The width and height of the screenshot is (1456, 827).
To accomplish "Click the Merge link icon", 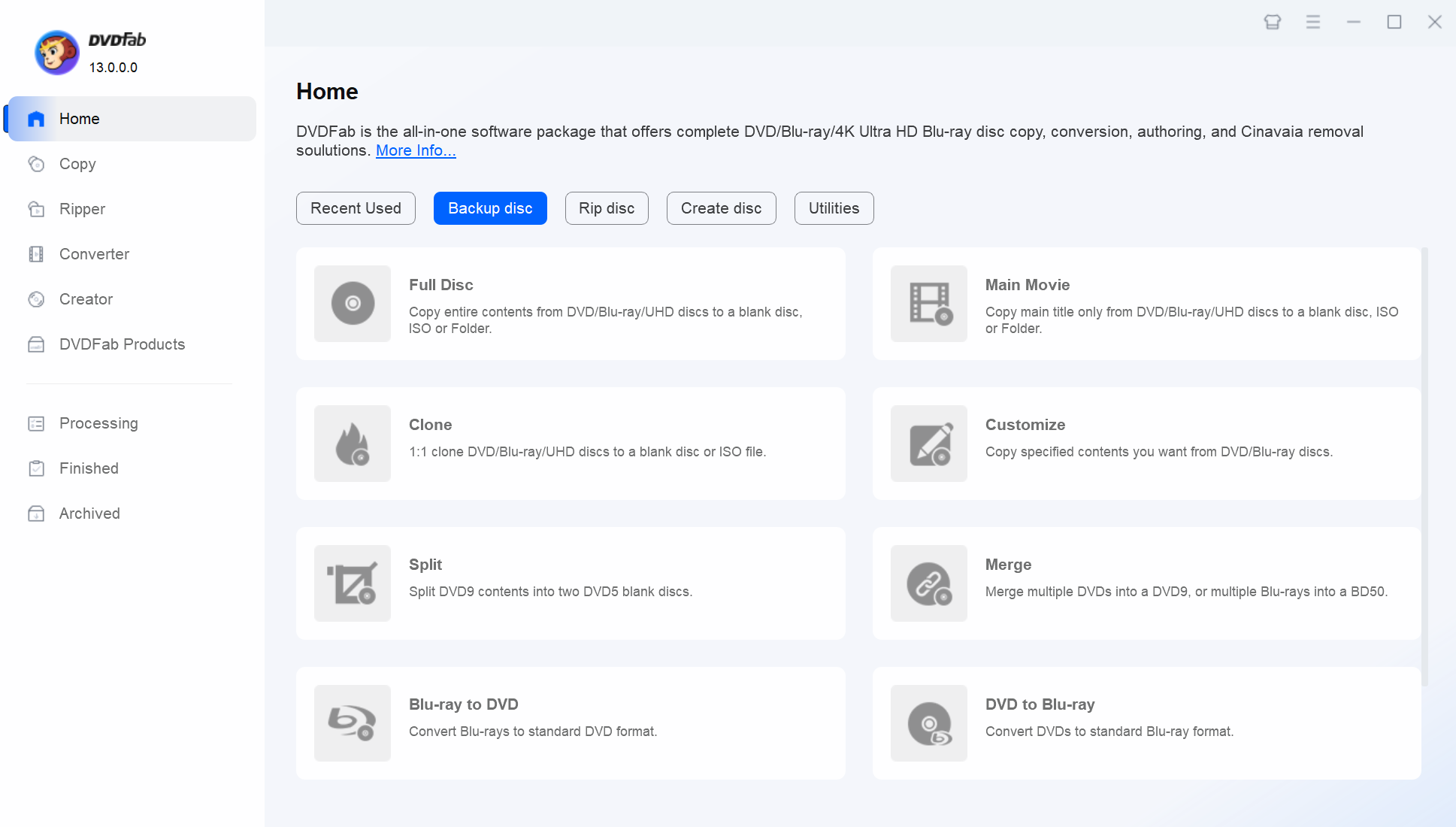I will (x=929, y=583).
